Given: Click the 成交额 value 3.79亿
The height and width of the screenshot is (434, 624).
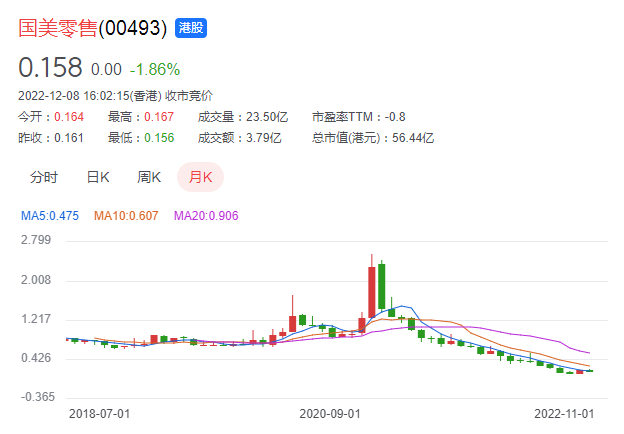Looking at the screenshot, I should click(263, 138).
